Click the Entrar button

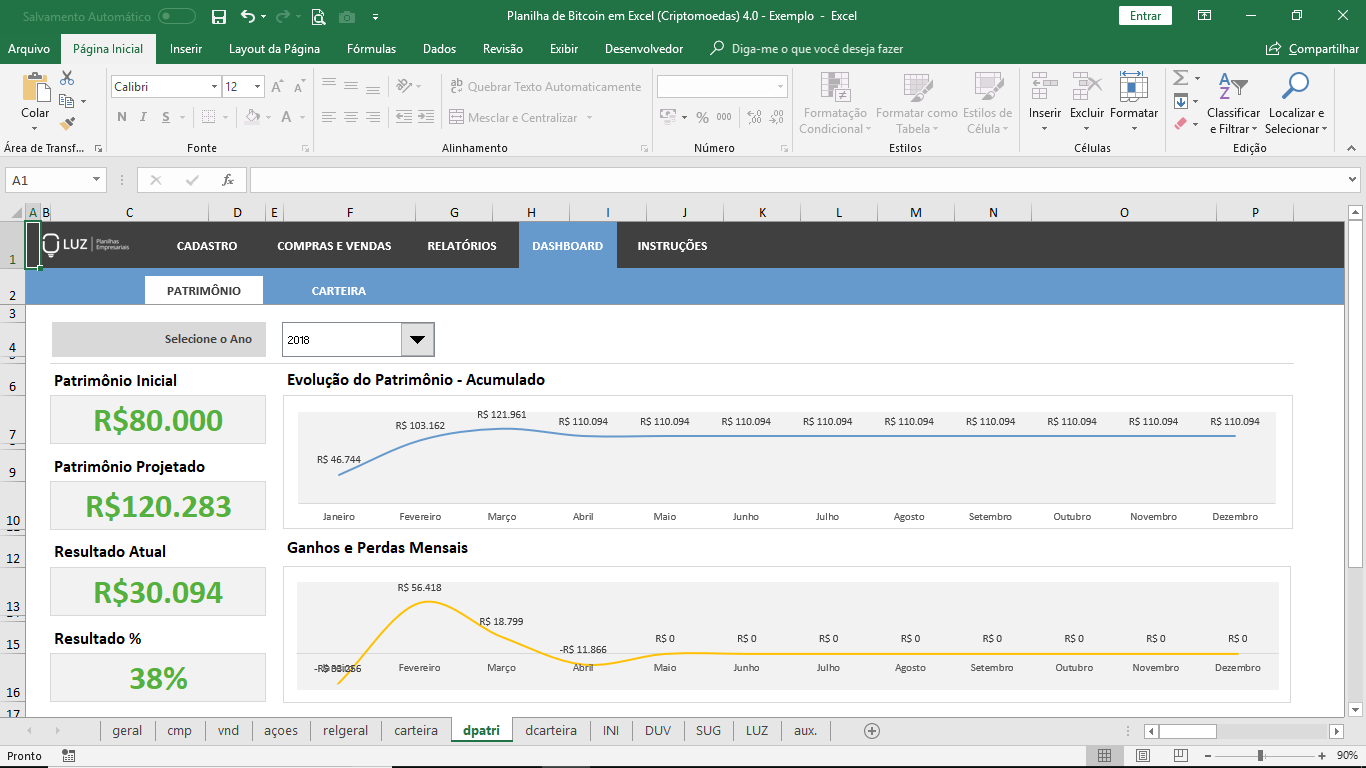[1145, 16]
